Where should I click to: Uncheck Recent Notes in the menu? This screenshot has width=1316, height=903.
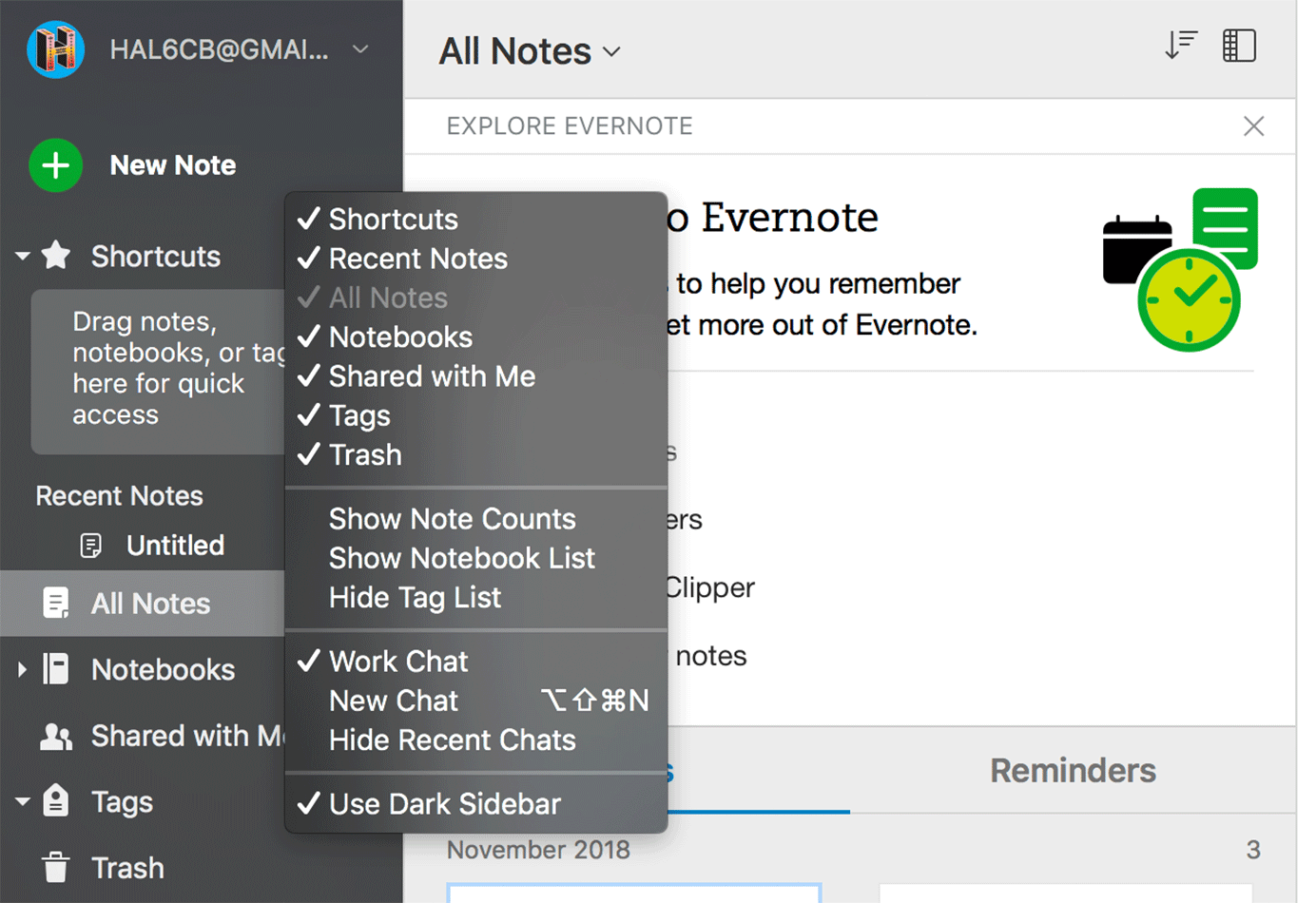[417, 259]
